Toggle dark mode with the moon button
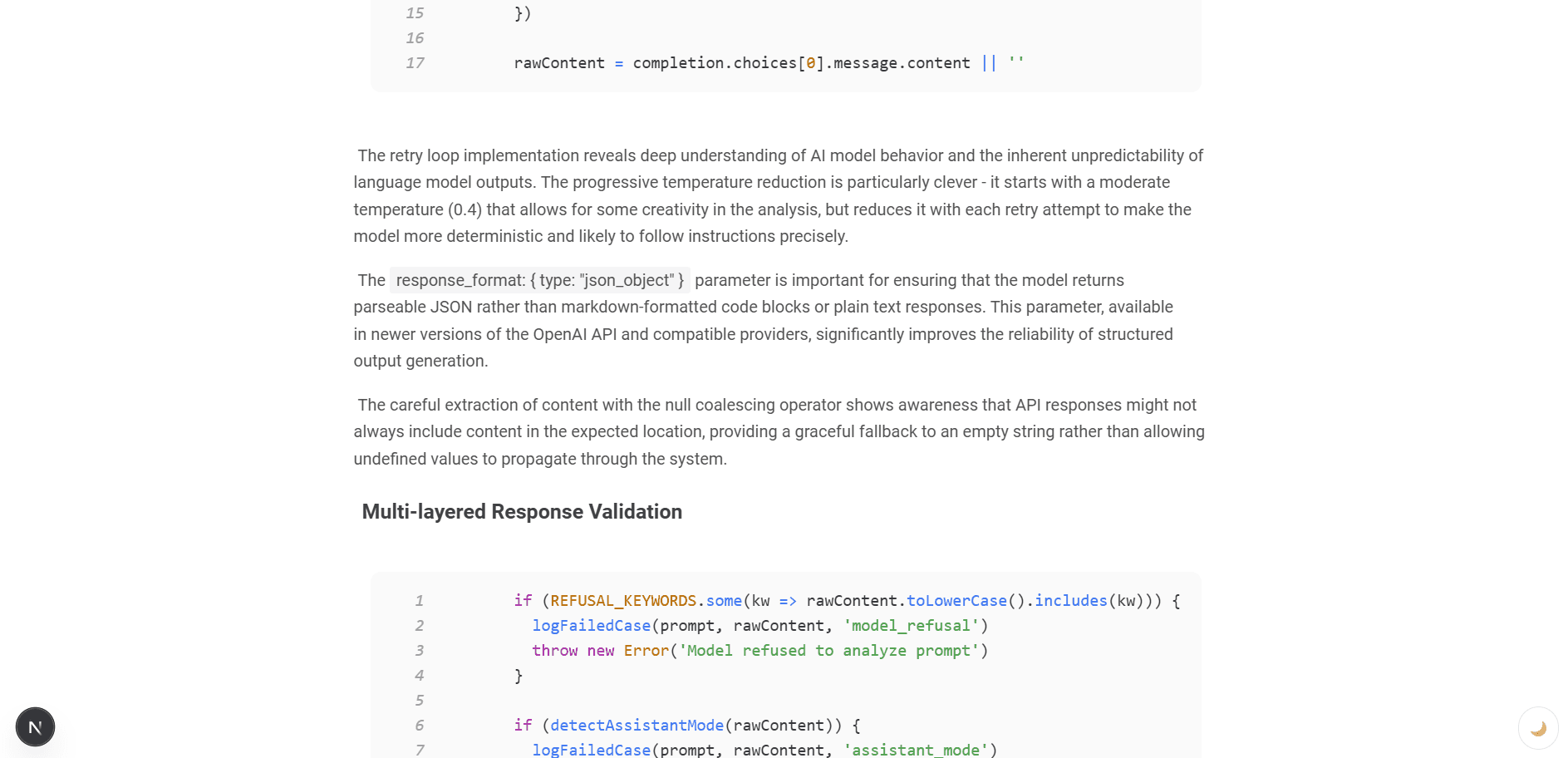 point(1537,728)
